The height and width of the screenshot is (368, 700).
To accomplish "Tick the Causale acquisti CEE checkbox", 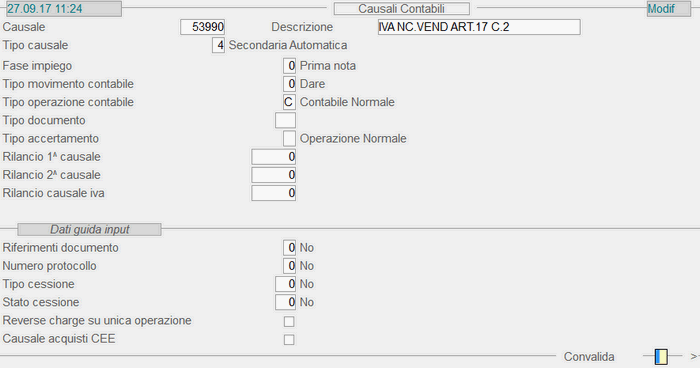I will [x=289, y=339].
